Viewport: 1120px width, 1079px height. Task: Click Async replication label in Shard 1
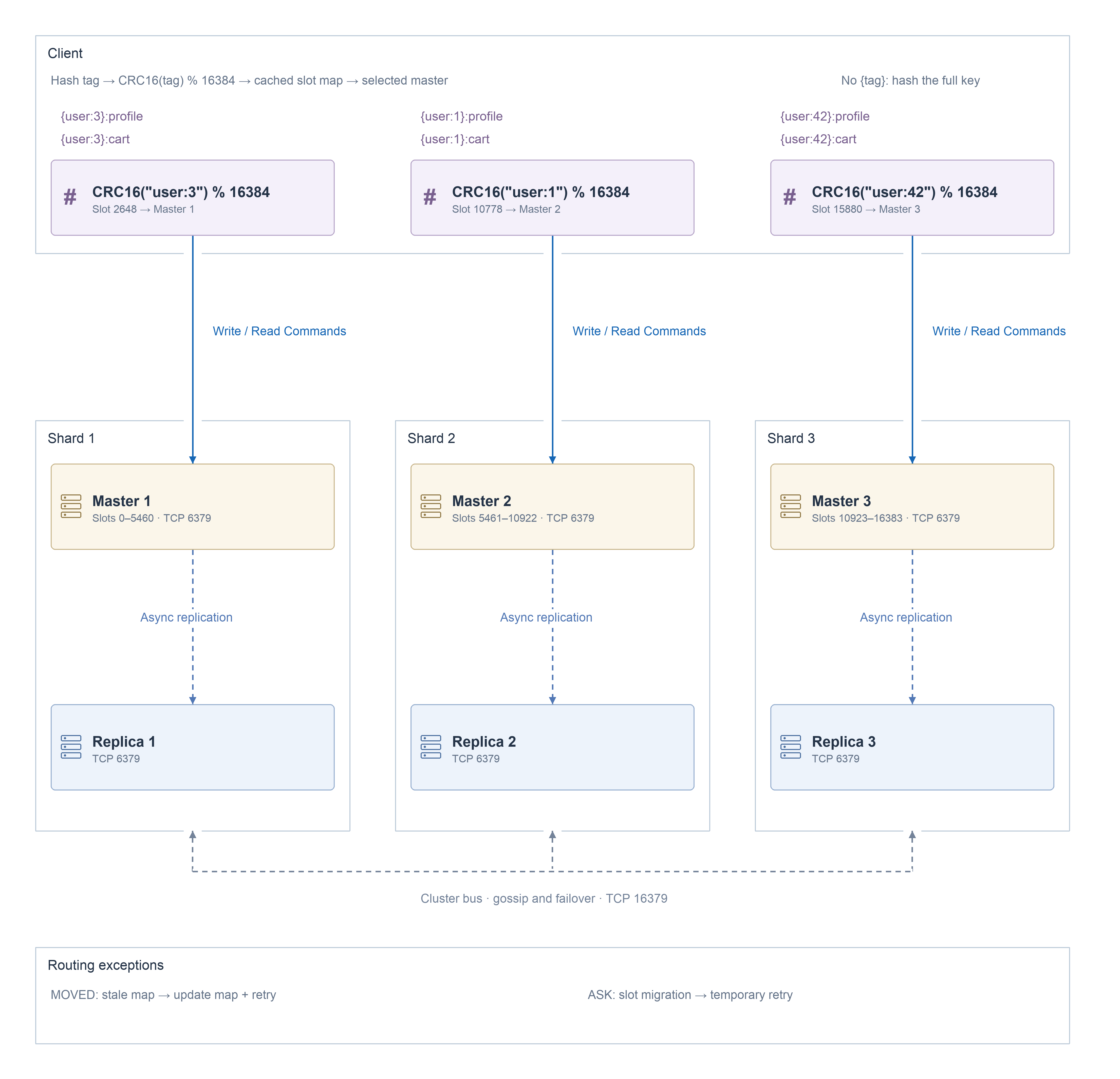pyautogui.click(x=186, y=618)
